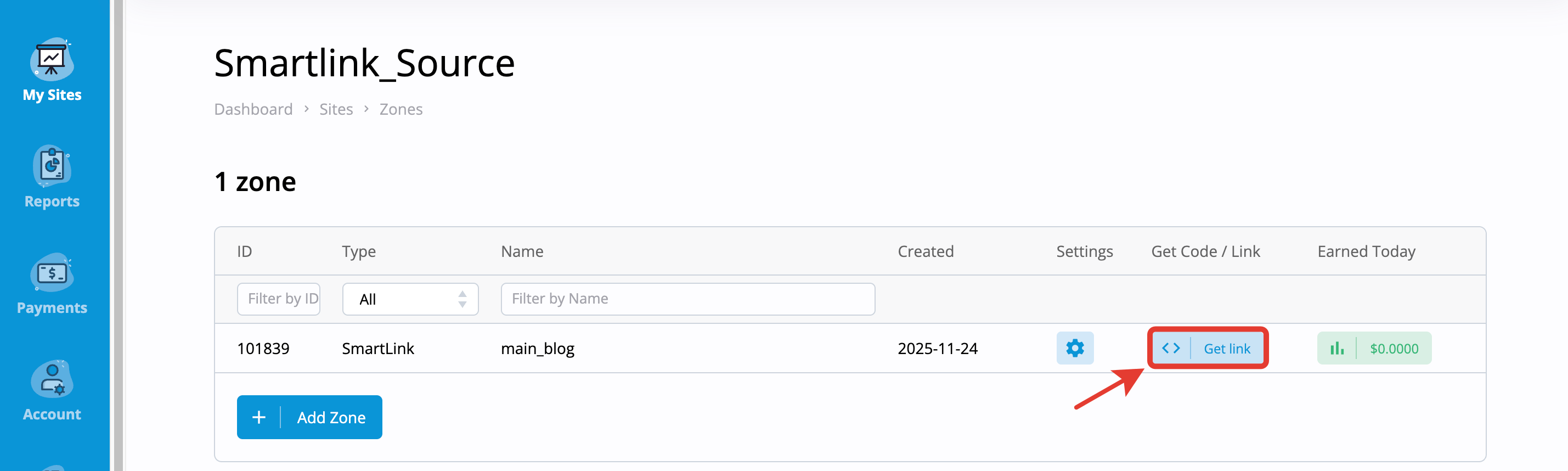This screenshot has width=1568, height=471.
Task: Focus the Filter by ID field
Action: (x=279, y=299)
